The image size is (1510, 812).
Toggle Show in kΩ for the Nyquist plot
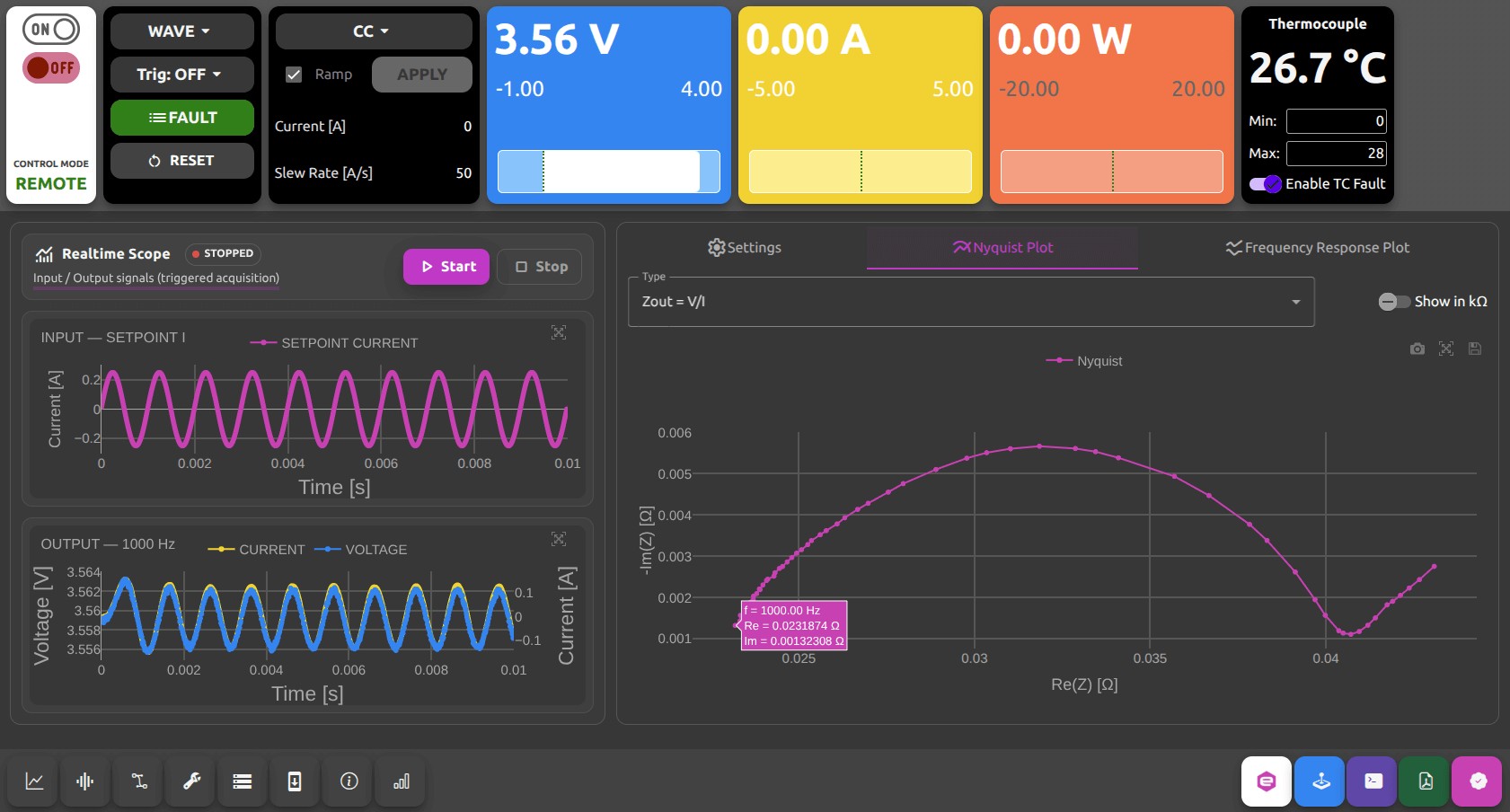tap(1393, 302)
